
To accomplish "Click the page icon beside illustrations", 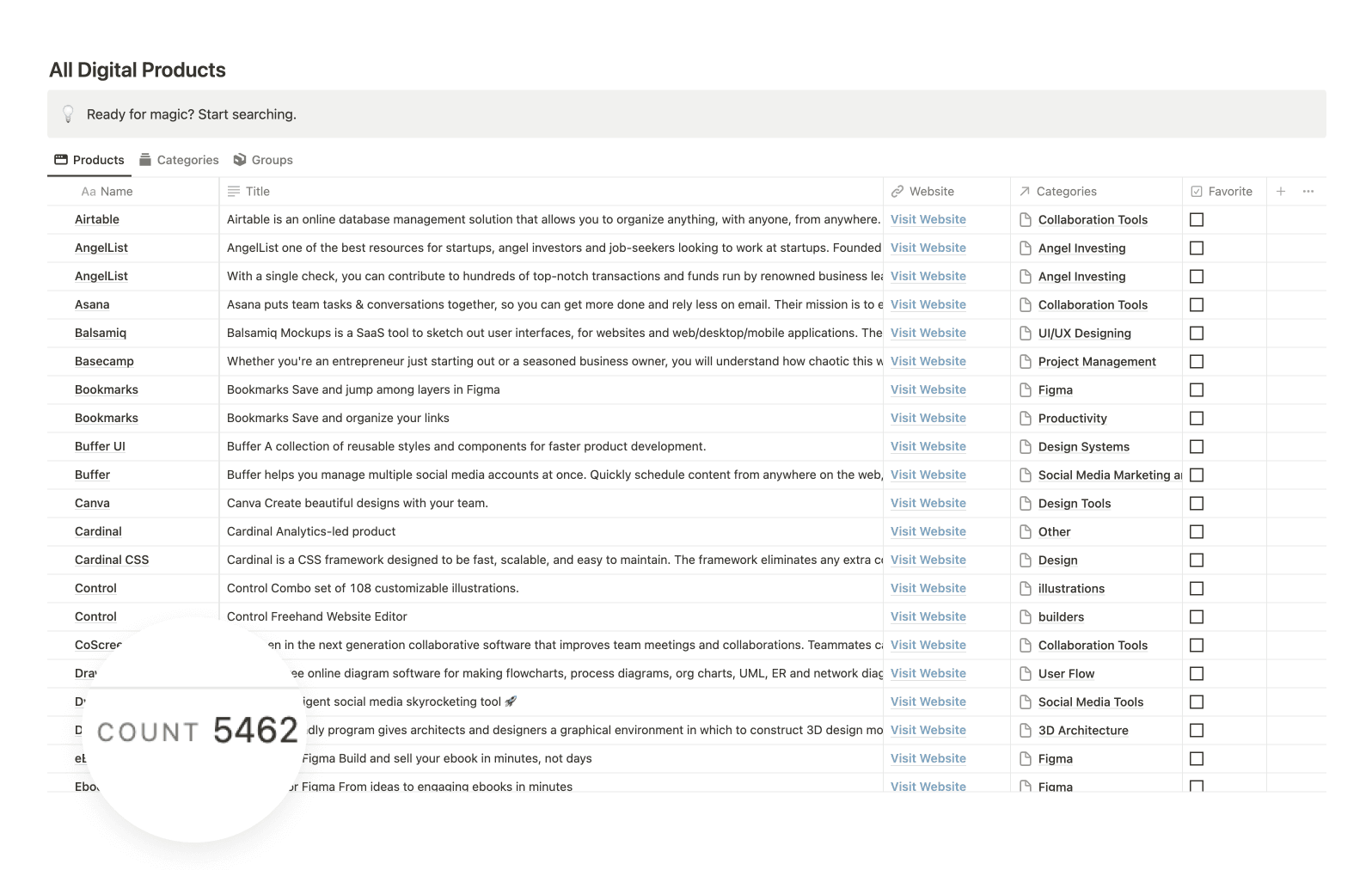I will click(1025, 589).
